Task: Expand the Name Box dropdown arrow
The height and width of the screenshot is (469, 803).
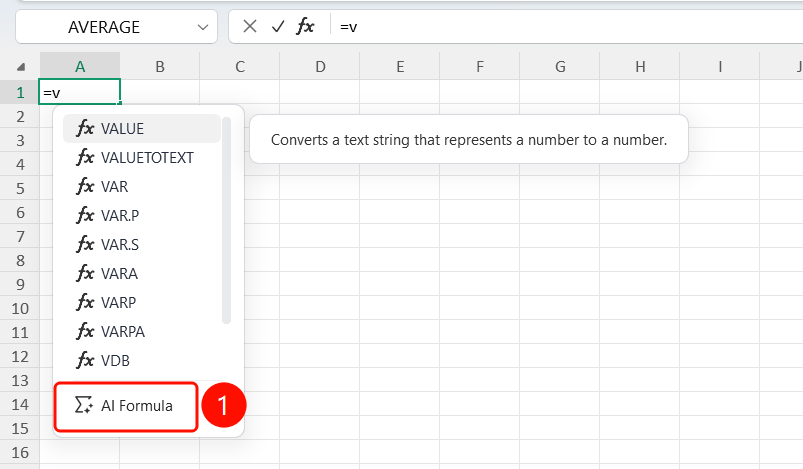Action: tap(203, 27)
